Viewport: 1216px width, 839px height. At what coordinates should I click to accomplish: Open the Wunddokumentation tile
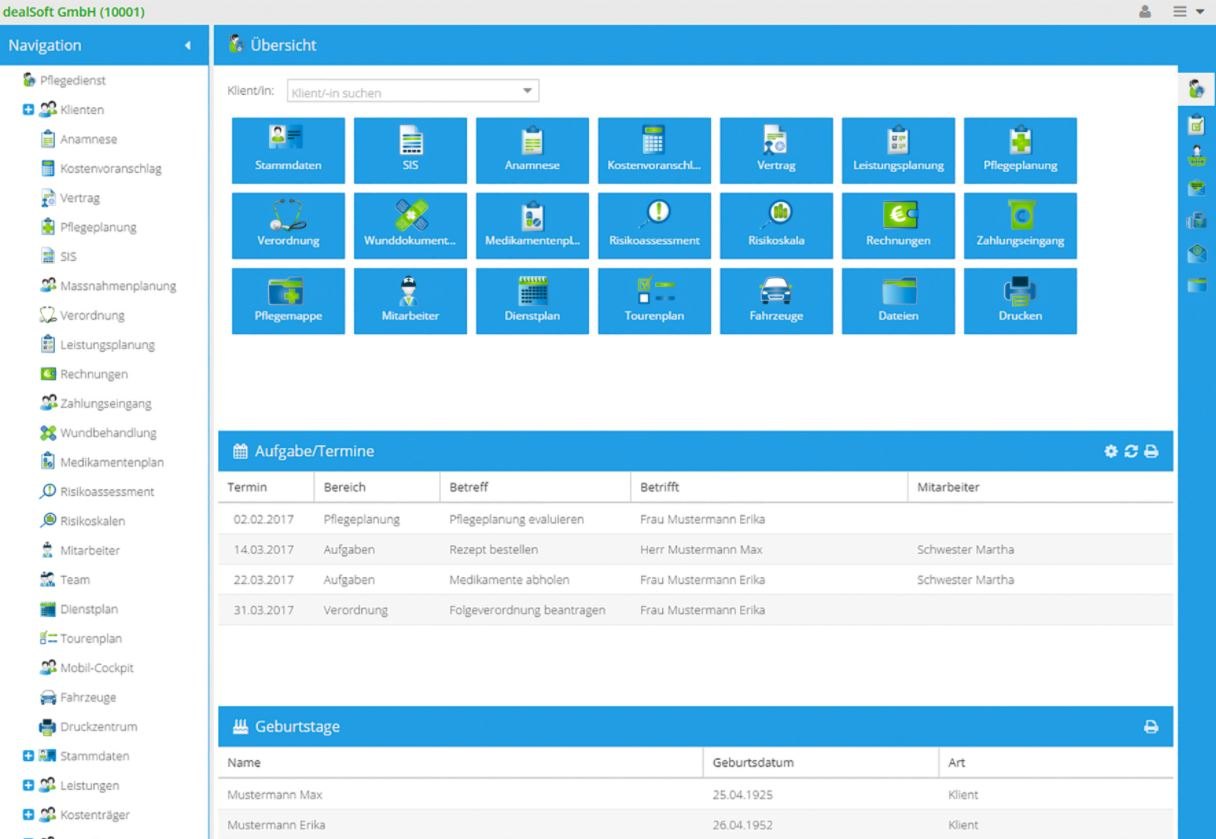coord(410,225)
